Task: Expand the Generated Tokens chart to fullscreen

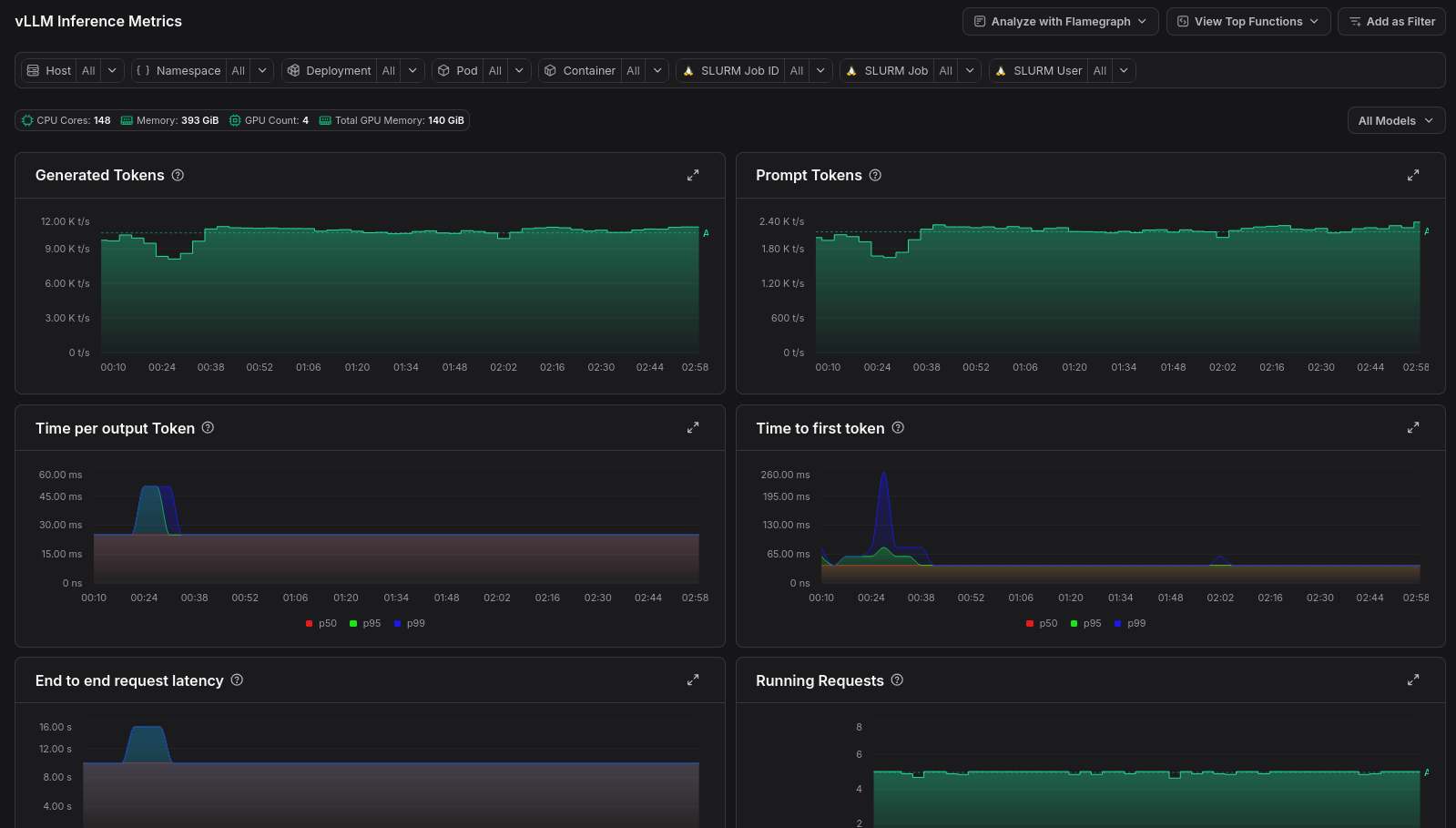Action: (x=693, y=175)
